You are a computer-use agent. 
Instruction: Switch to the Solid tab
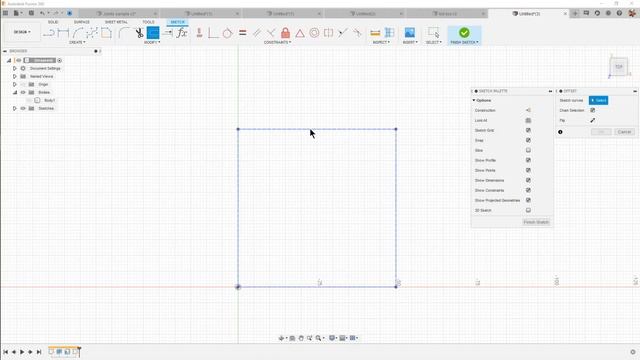53,22
